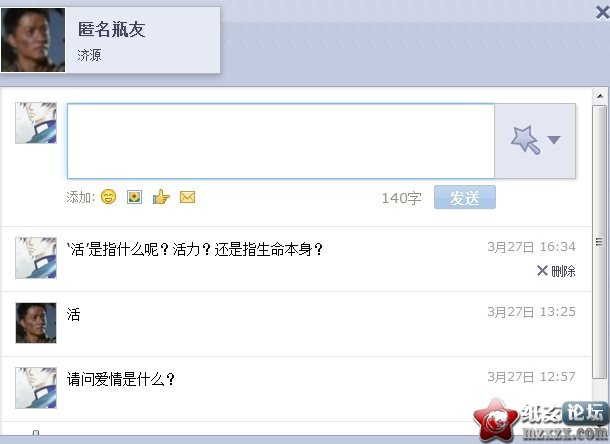This screenshot has height=444, width=610.
Task: Click avatar beside 请问爱情是什么 message
Action: [36, 388]
